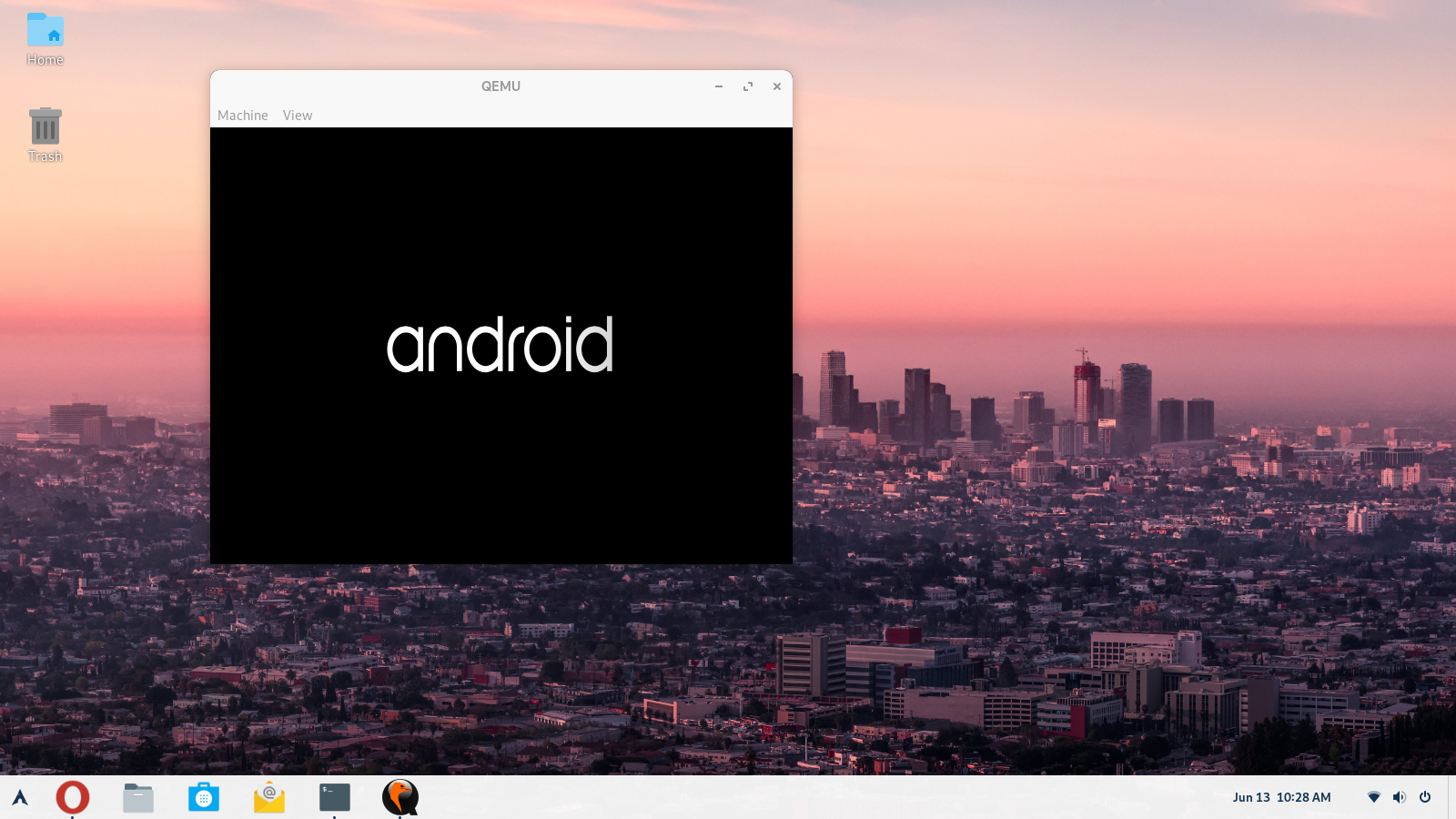Open the Arch application launcher
The height and width of the screenshot is (819, 1456).
[x=19, y=797]
